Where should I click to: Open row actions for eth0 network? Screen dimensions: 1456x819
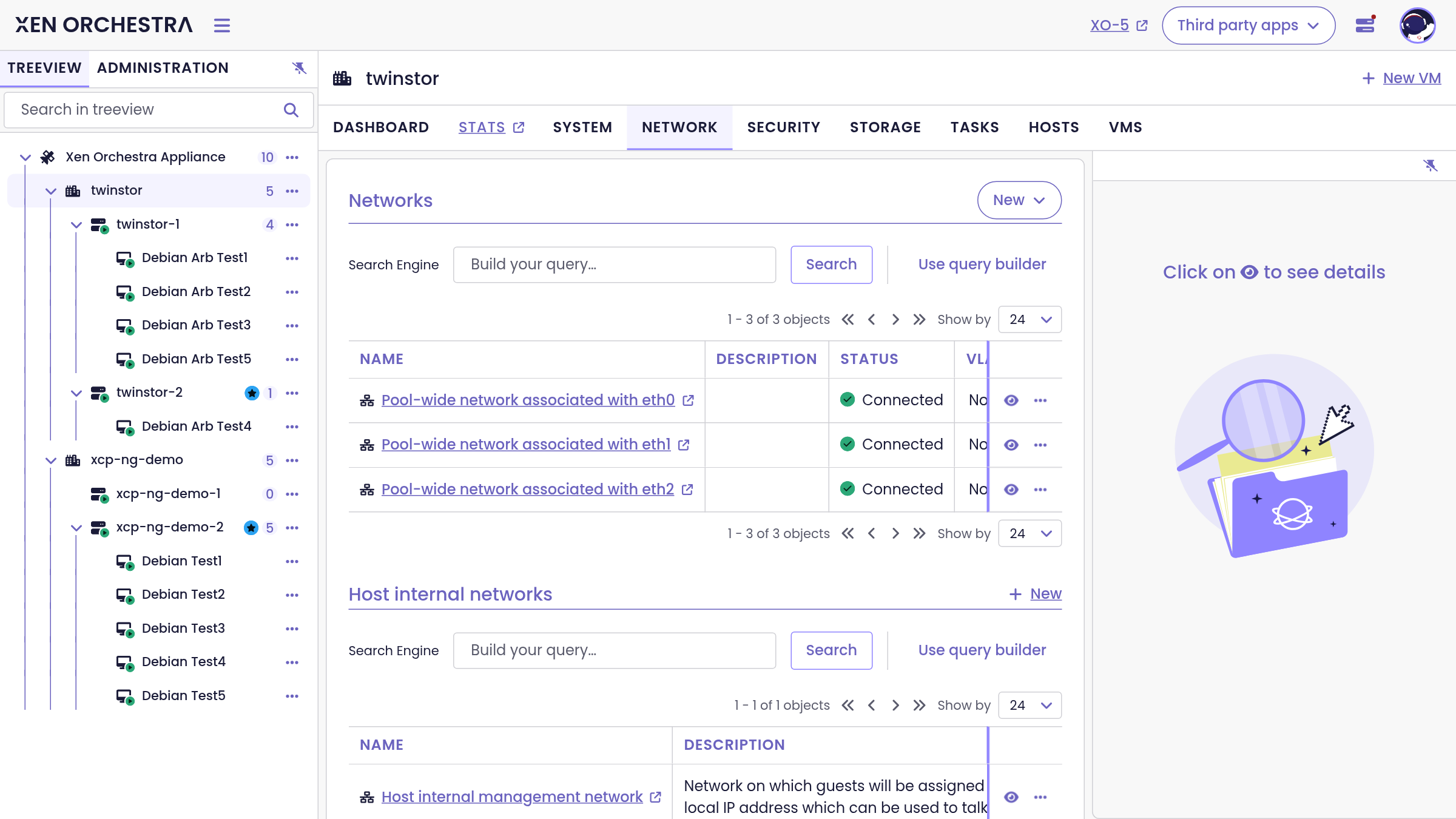(x=1040, y=400)
